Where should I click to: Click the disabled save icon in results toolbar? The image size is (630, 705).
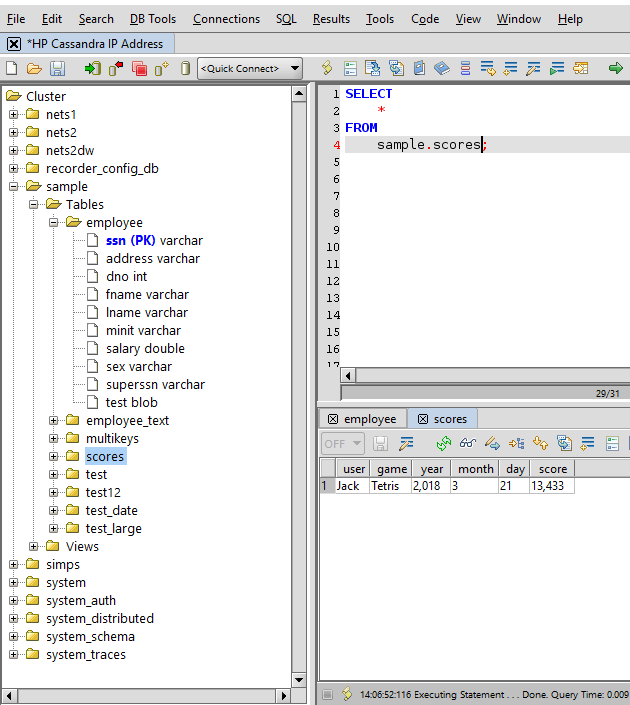pyautogui.click(x=380, y=444)
